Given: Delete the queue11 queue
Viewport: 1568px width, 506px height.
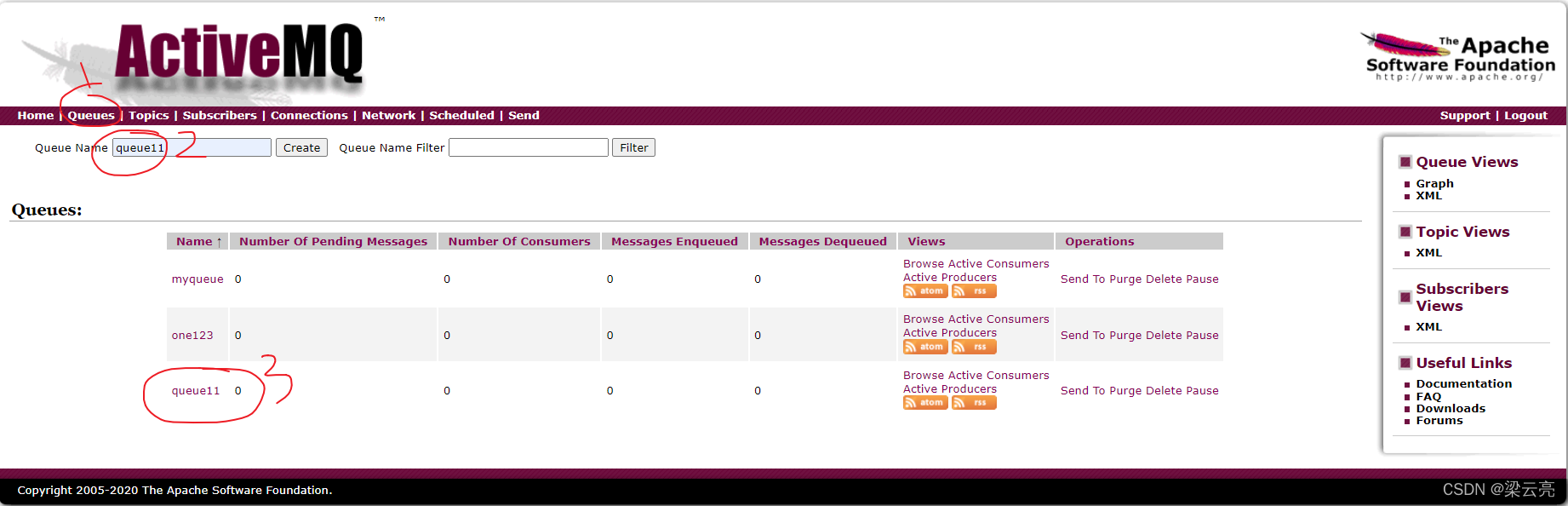Looking at the screenshot, I should (1164, 390).
